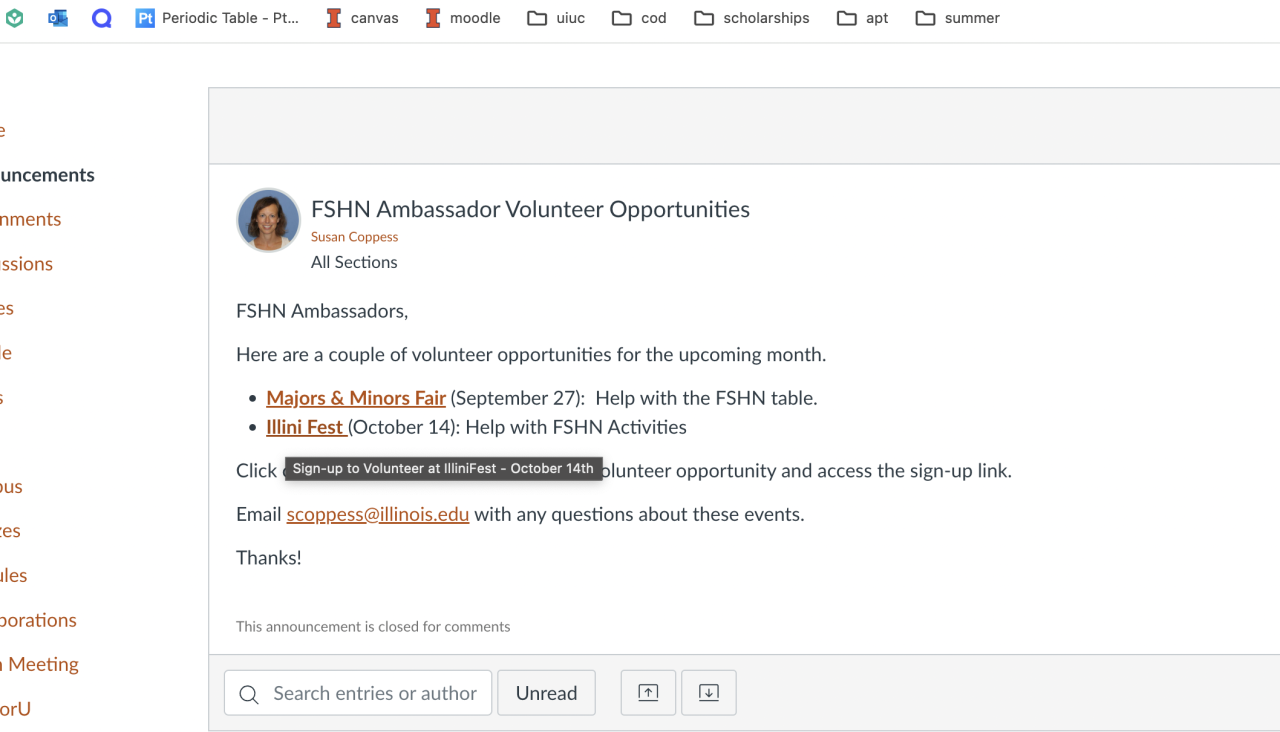Expand the scholarships bookmarks folder

[x=752, y=18]
